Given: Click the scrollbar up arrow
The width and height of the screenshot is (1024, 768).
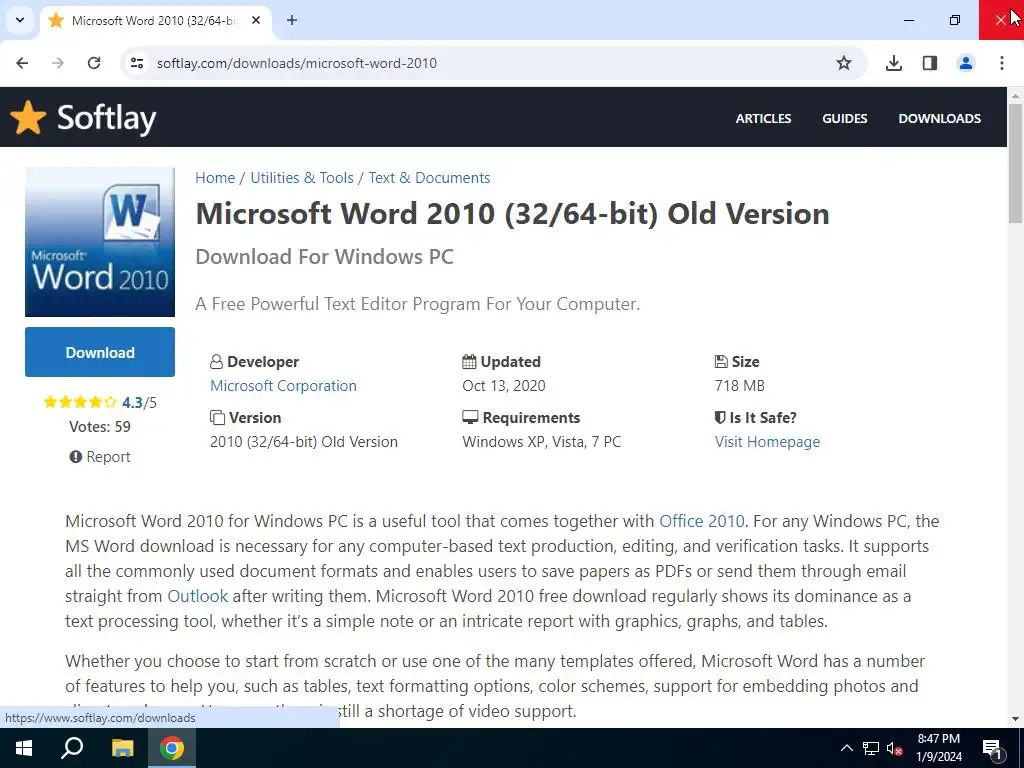Looking at the screenshot, I should click(1015, 95).
